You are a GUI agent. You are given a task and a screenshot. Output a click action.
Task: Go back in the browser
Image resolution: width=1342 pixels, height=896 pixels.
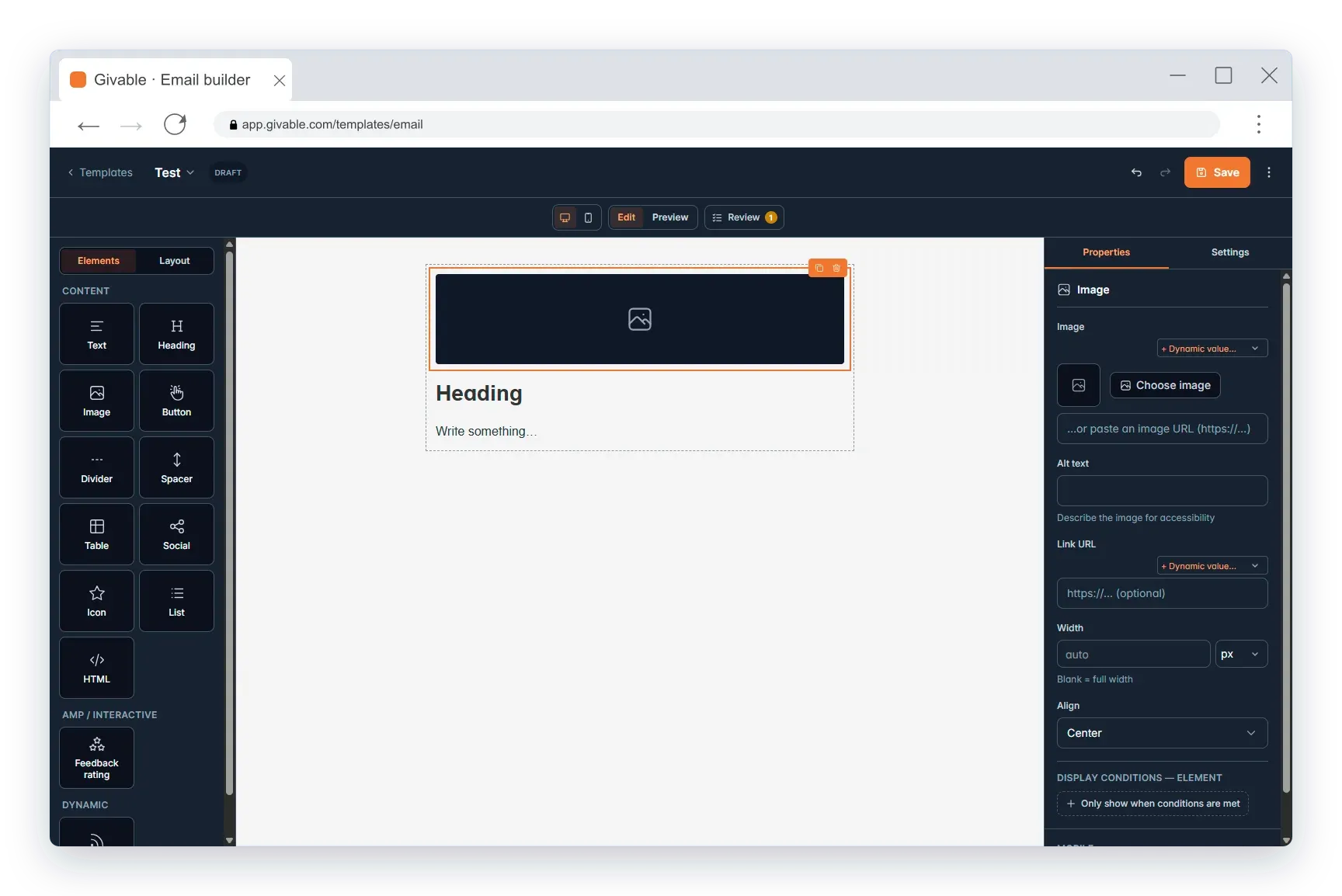tap(89, 125)
